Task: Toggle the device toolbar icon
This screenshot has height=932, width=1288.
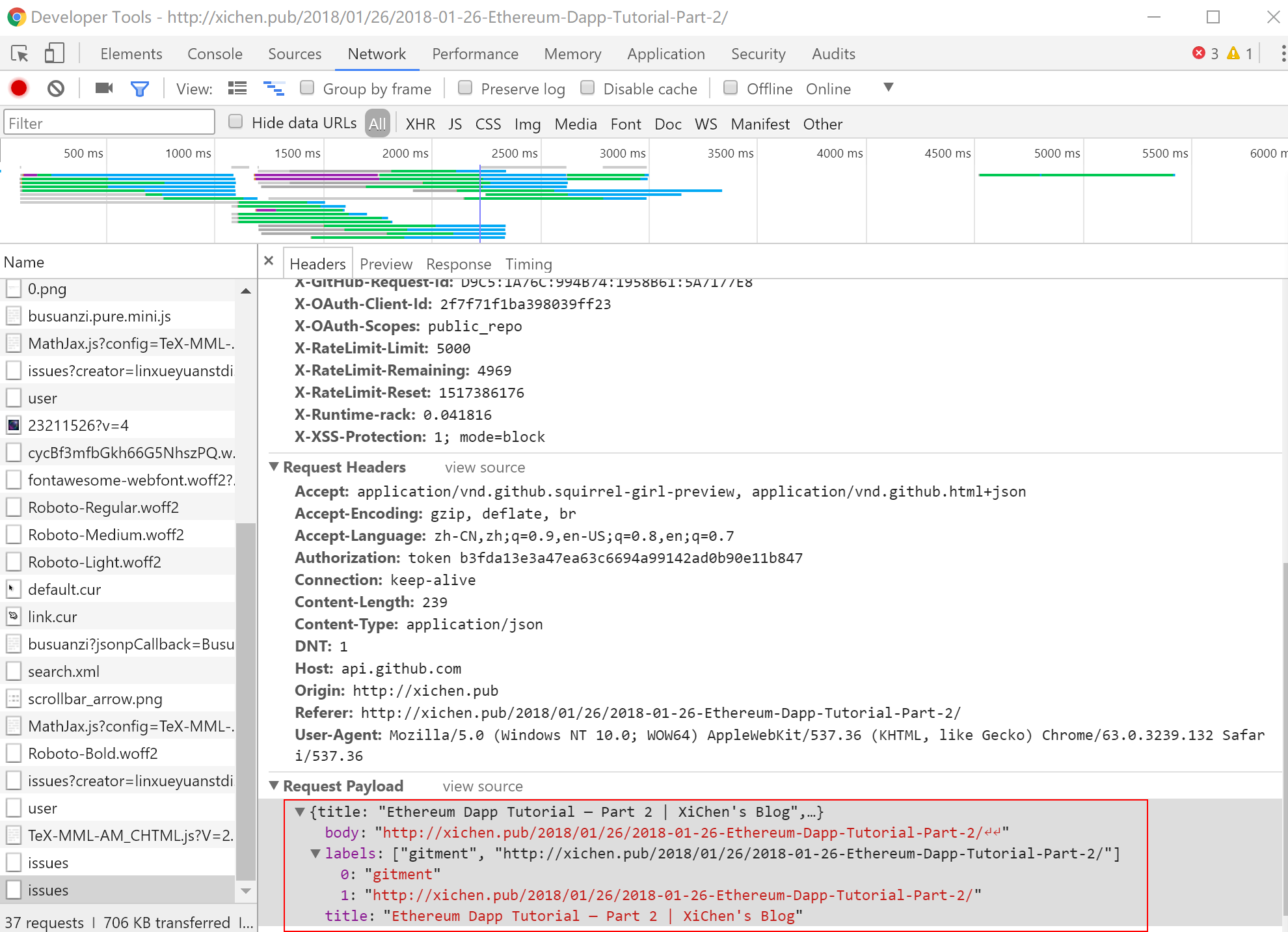Action: click(54, 53)
